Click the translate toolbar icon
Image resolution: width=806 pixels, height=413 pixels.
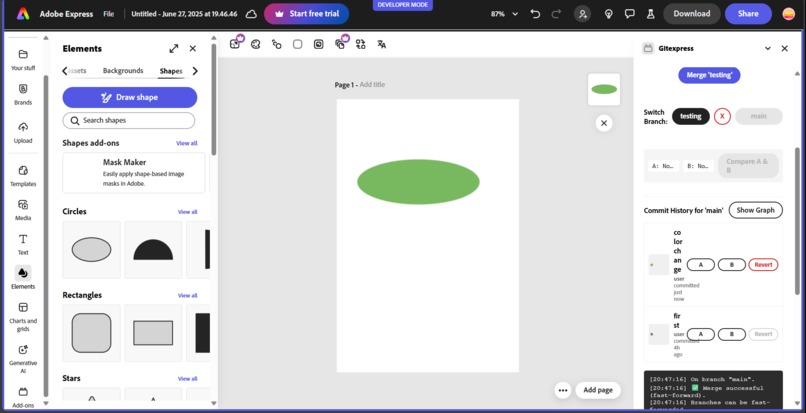coord(381,44)
